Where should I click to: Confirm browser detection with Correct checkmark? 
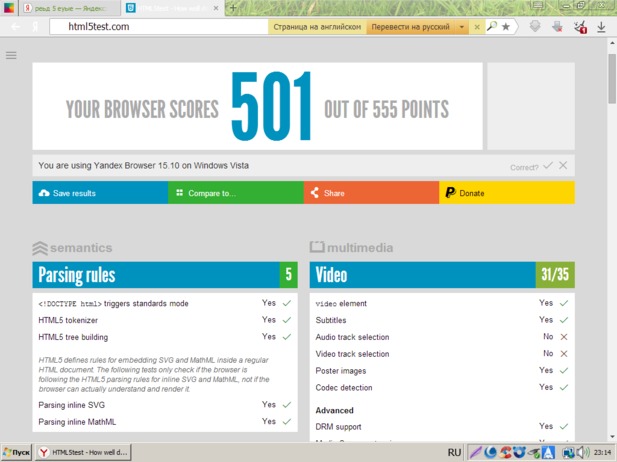point(548,166)
